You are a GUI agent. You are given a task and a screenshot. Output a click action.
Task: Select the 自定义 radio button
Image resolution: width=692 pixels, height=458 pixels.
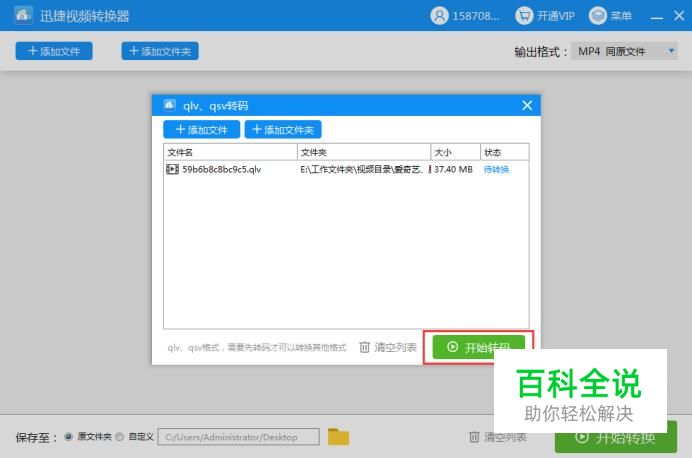(x=119, y=437)
